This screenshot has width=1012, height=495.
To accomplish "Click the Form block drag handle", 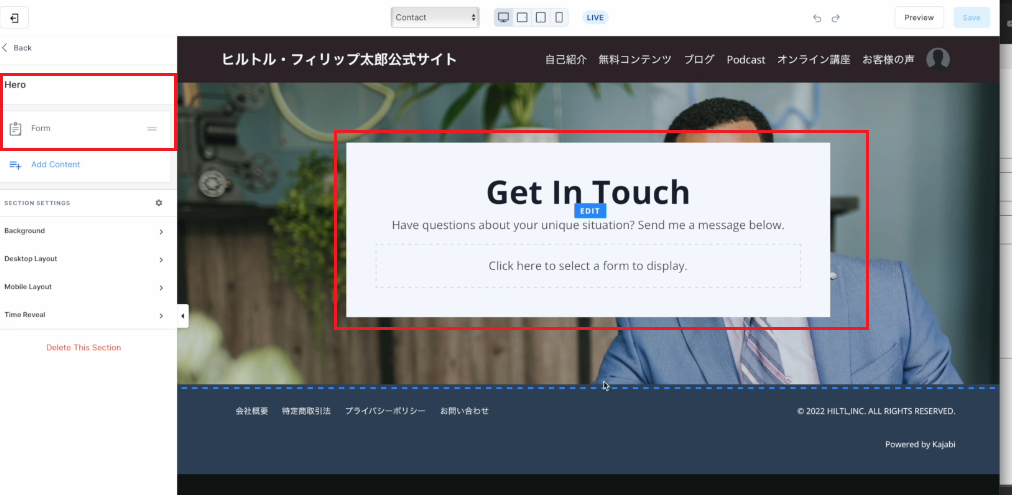I will (x=152, y=129).
